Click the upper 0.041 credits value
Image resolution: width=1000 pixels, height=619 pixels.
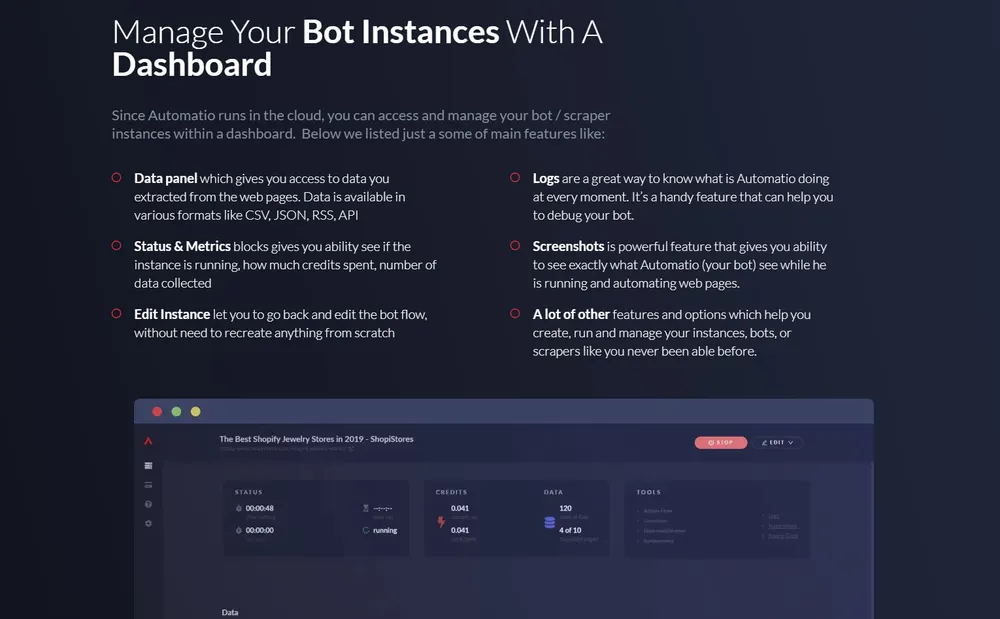(460, 508)
